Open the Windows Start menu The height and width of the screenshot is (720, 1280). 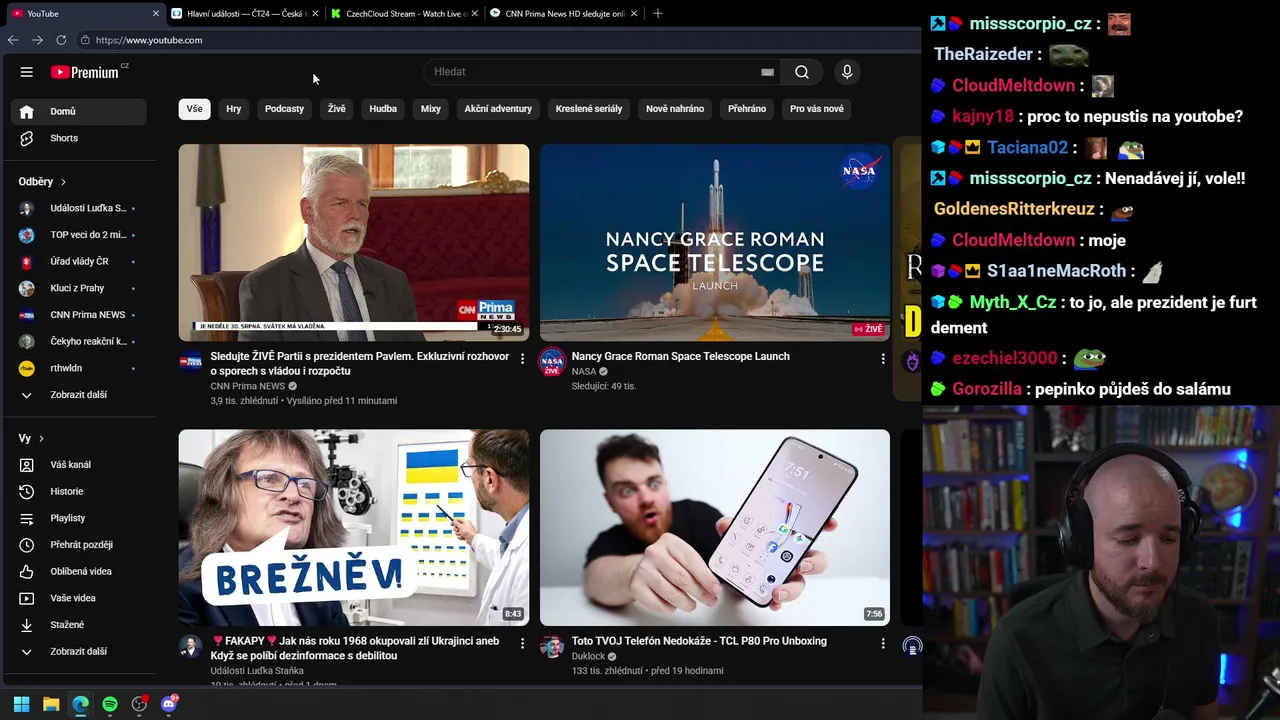[x=21, y=704]
